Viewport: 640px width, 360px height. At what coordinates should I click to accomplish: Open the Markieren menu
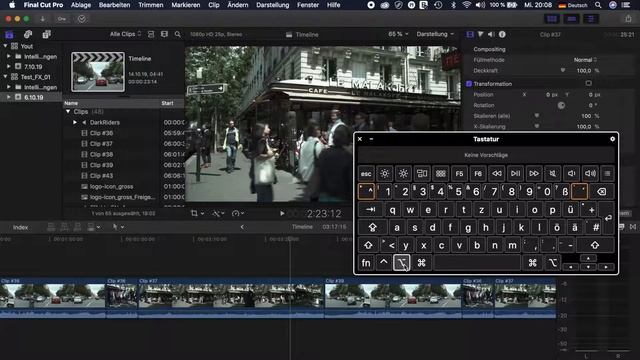coord(186,5)
